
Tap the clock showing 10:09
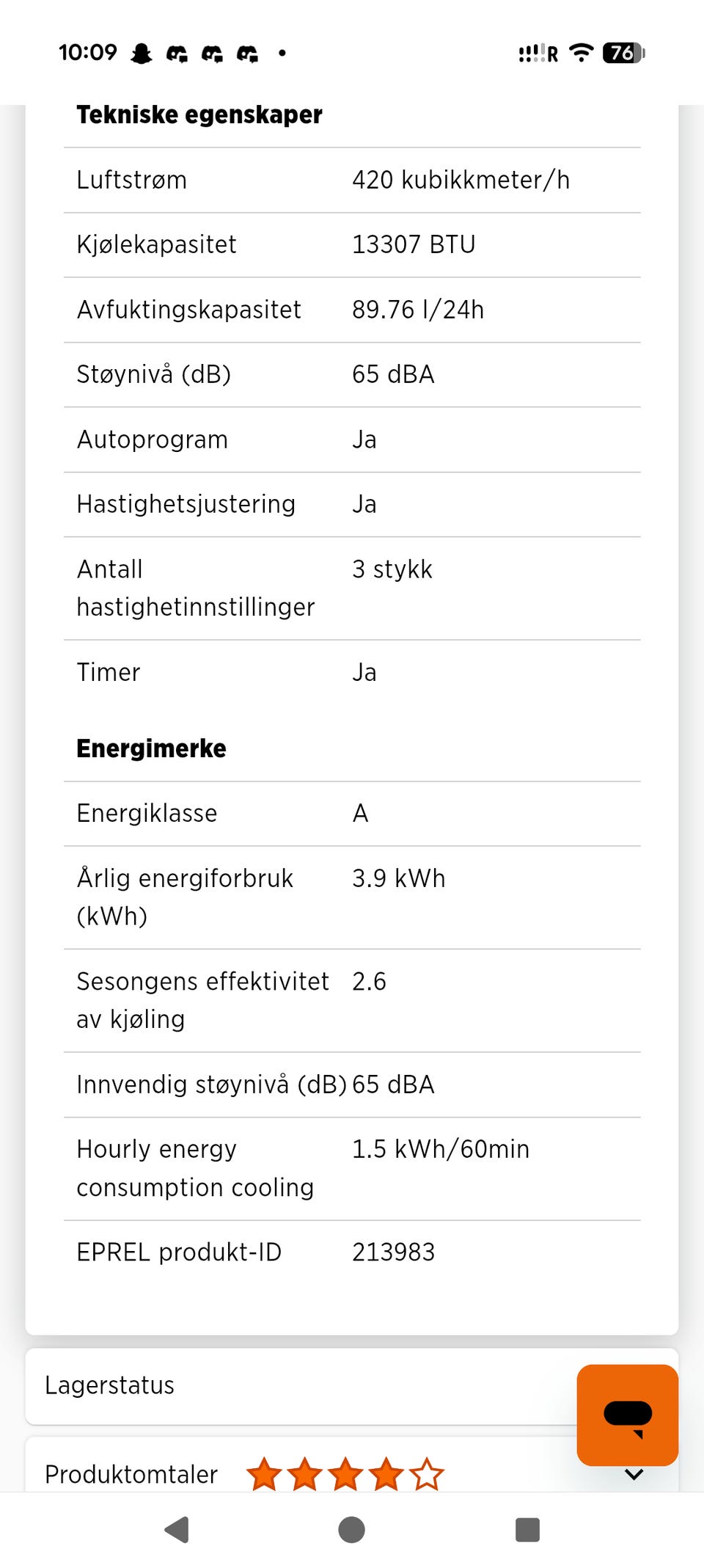click(88, 53)
